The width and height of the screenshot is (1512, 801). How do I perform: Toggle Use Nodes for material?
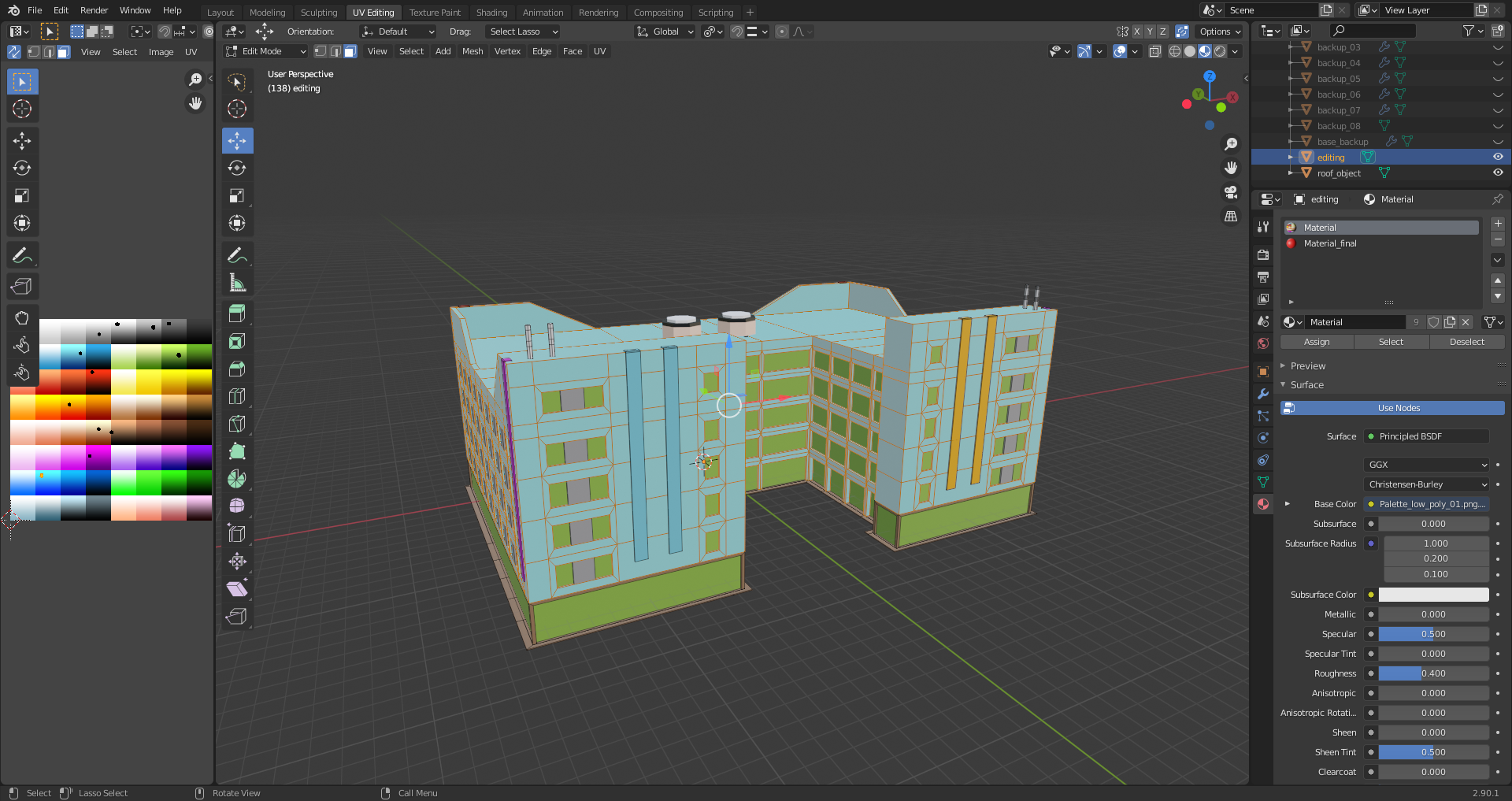coord(1392,408)
